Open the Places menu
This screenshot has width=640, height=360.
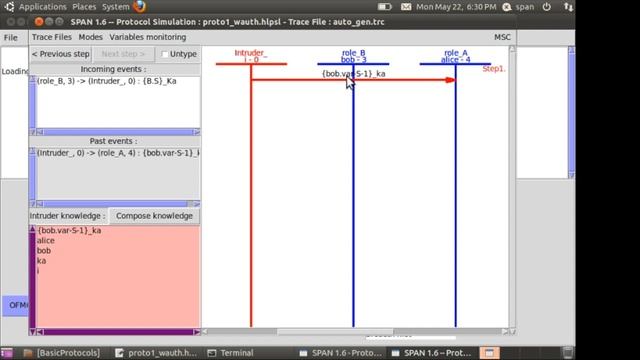pyautogui.click(x=84, y=7)
